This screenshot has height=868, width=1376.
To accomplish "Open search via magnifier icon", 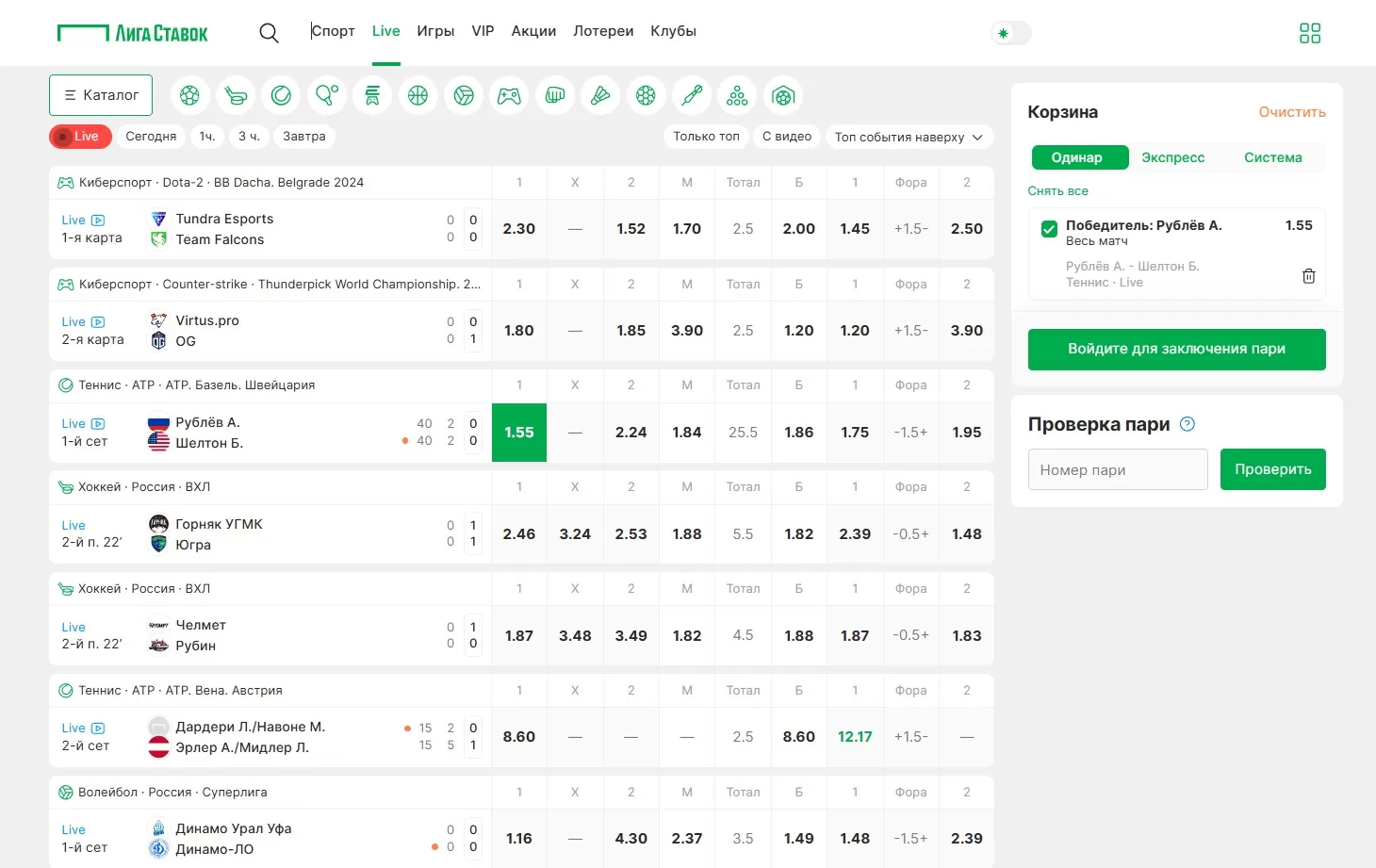I will tap(269, 33).
